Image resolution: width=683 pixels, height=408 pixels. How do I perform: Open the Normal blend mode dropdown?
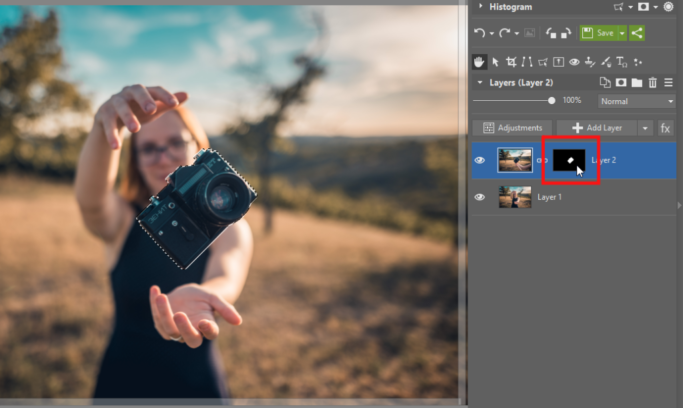[x=636, y=101]
